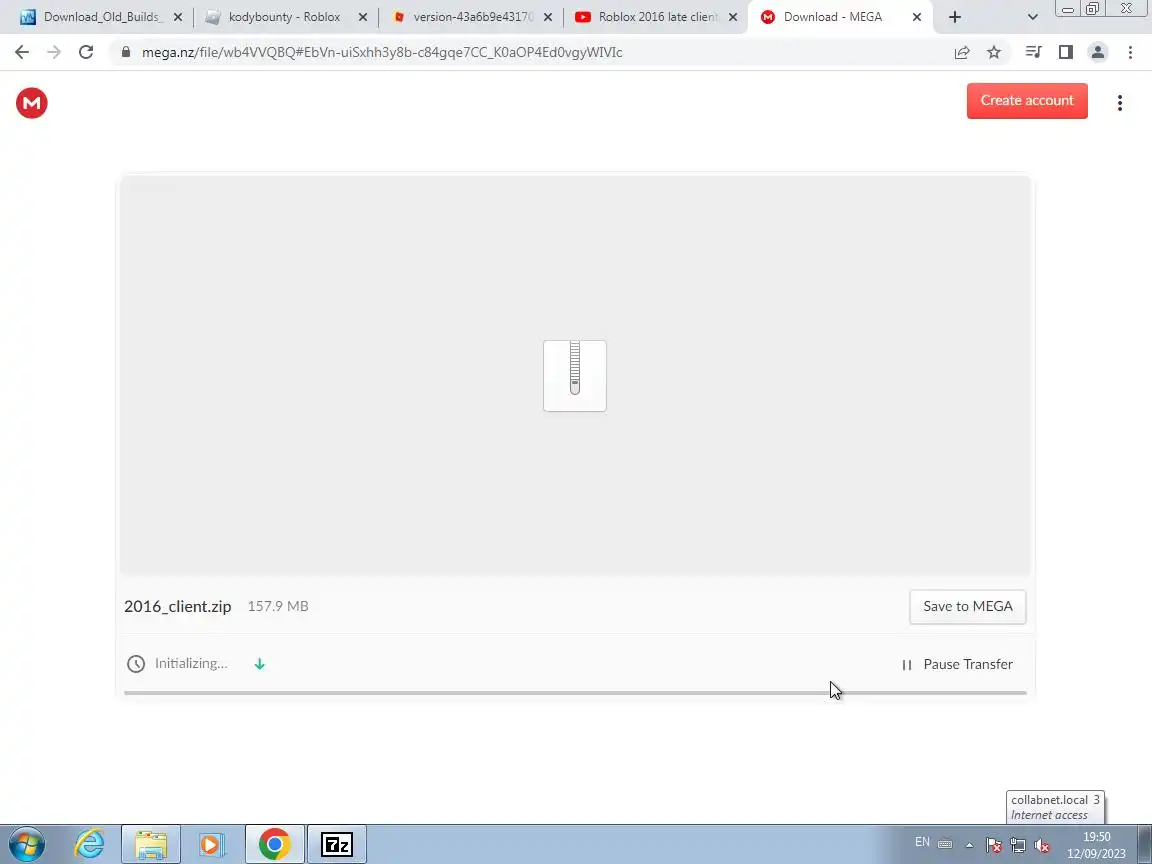
Task: Bookmark this page with star
Action: tap(994, 52)
